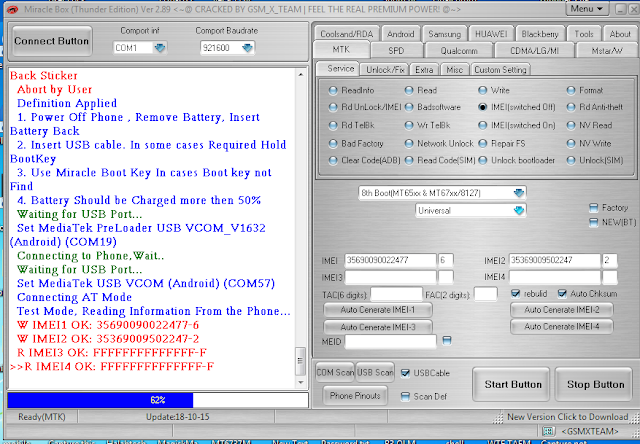The width and height of the screenshot is (640, 444).
Task: Open the HUAWEI tab
Action: 491,34
